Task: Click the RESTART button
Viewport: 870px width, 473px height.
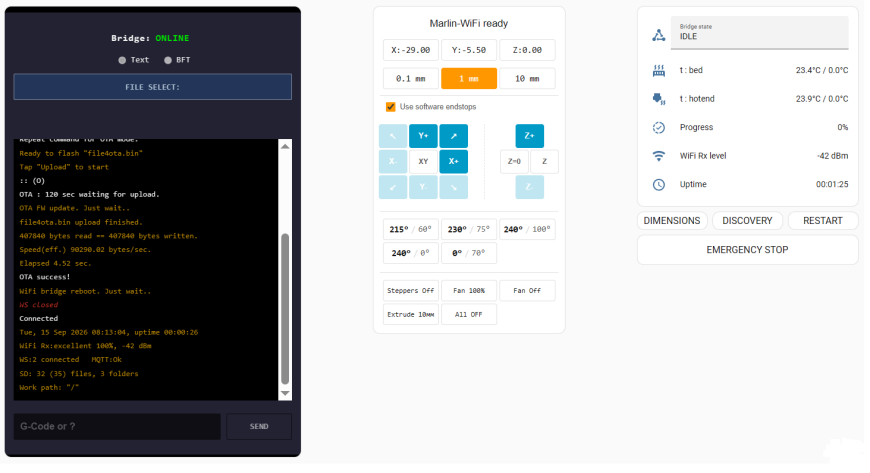Action: [x=823, y=221]
